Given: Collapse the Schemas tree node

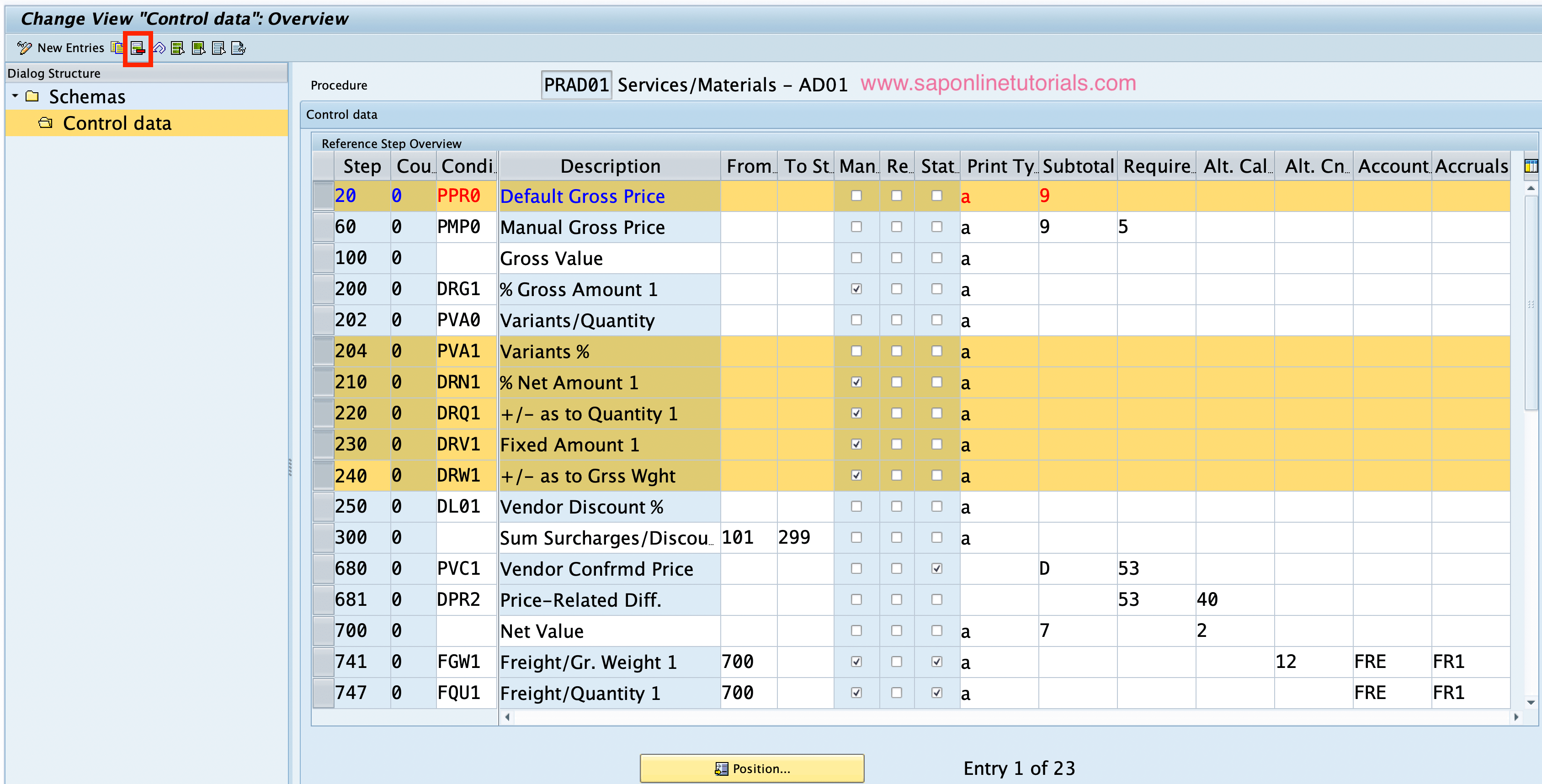Looking at the screenshot, I should (15, 96).
